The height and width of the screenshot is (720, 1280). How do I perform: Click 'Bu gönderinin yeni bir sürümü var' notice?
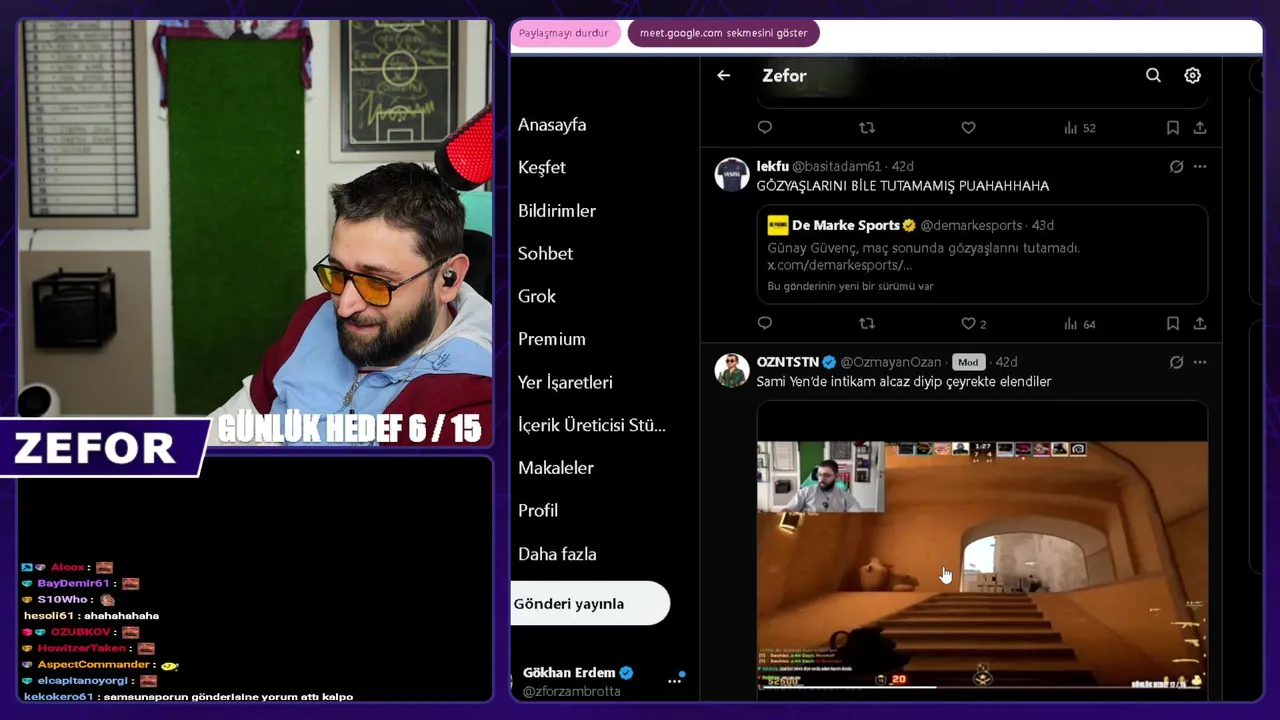coord(850,286)
